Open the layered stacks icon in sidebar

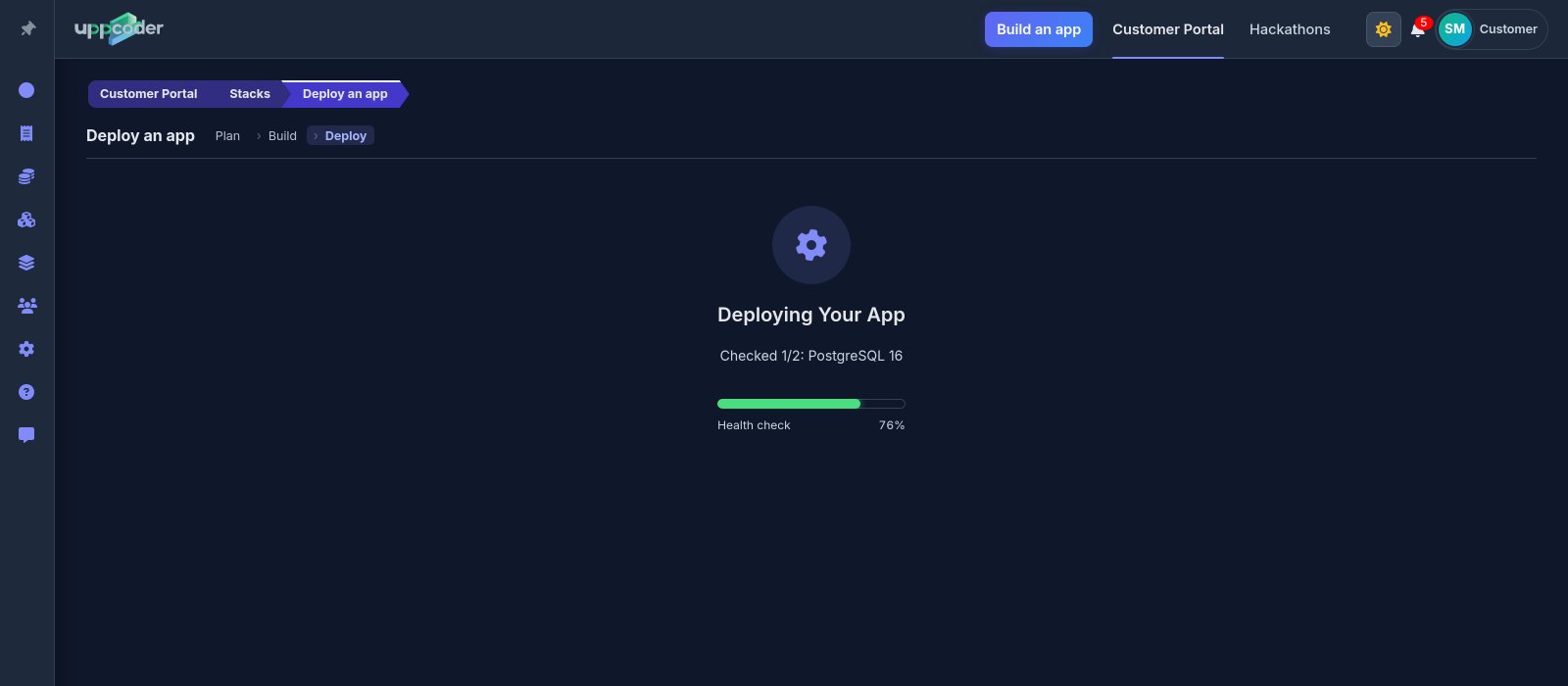[x=26, y=263]
